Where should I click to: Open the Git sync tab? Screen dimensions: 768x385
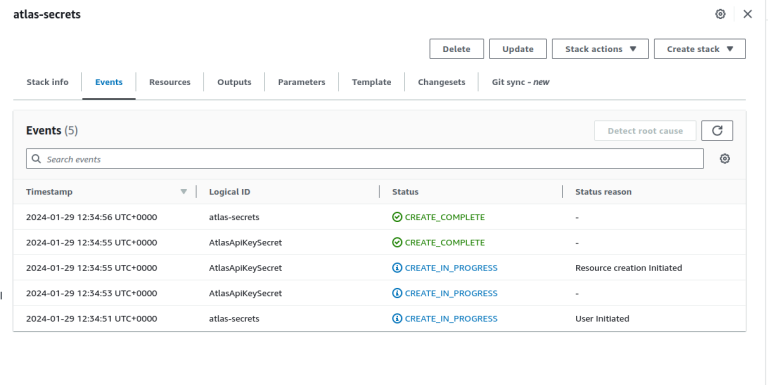[x=520, y=82]
